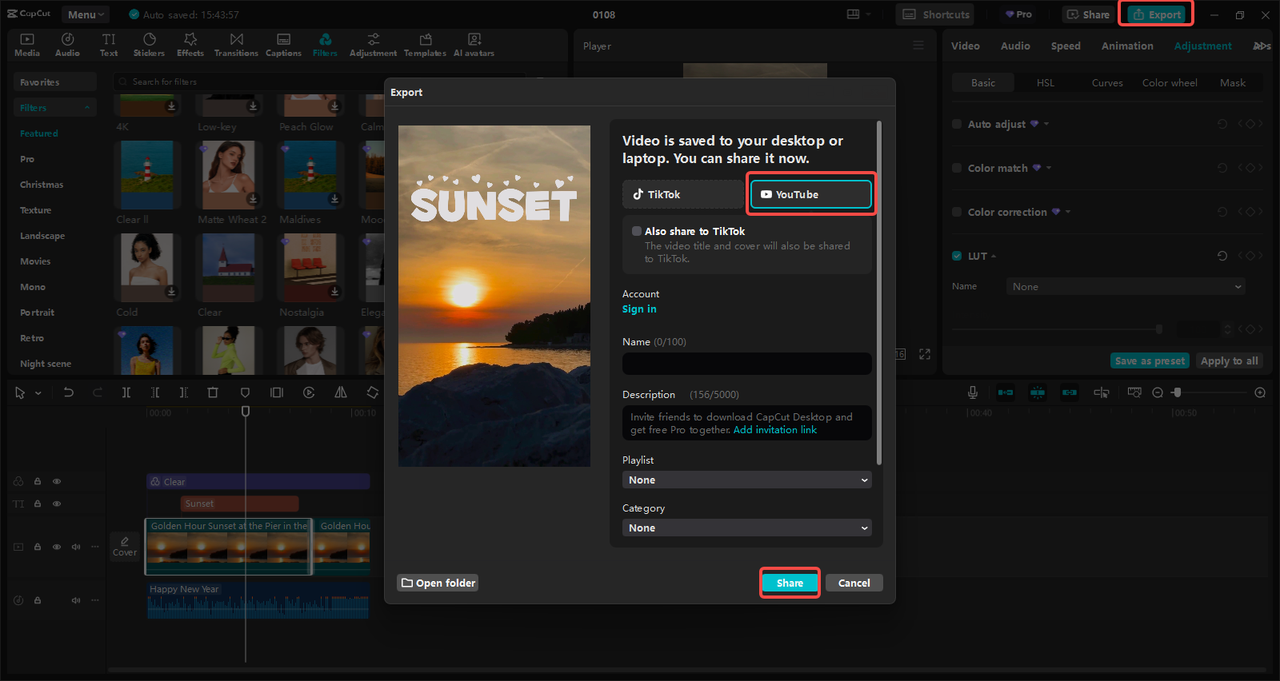Open the Stickers panel
This screenshot has height=681, width=1280.
pyautogui.click(x=149, y=44)
